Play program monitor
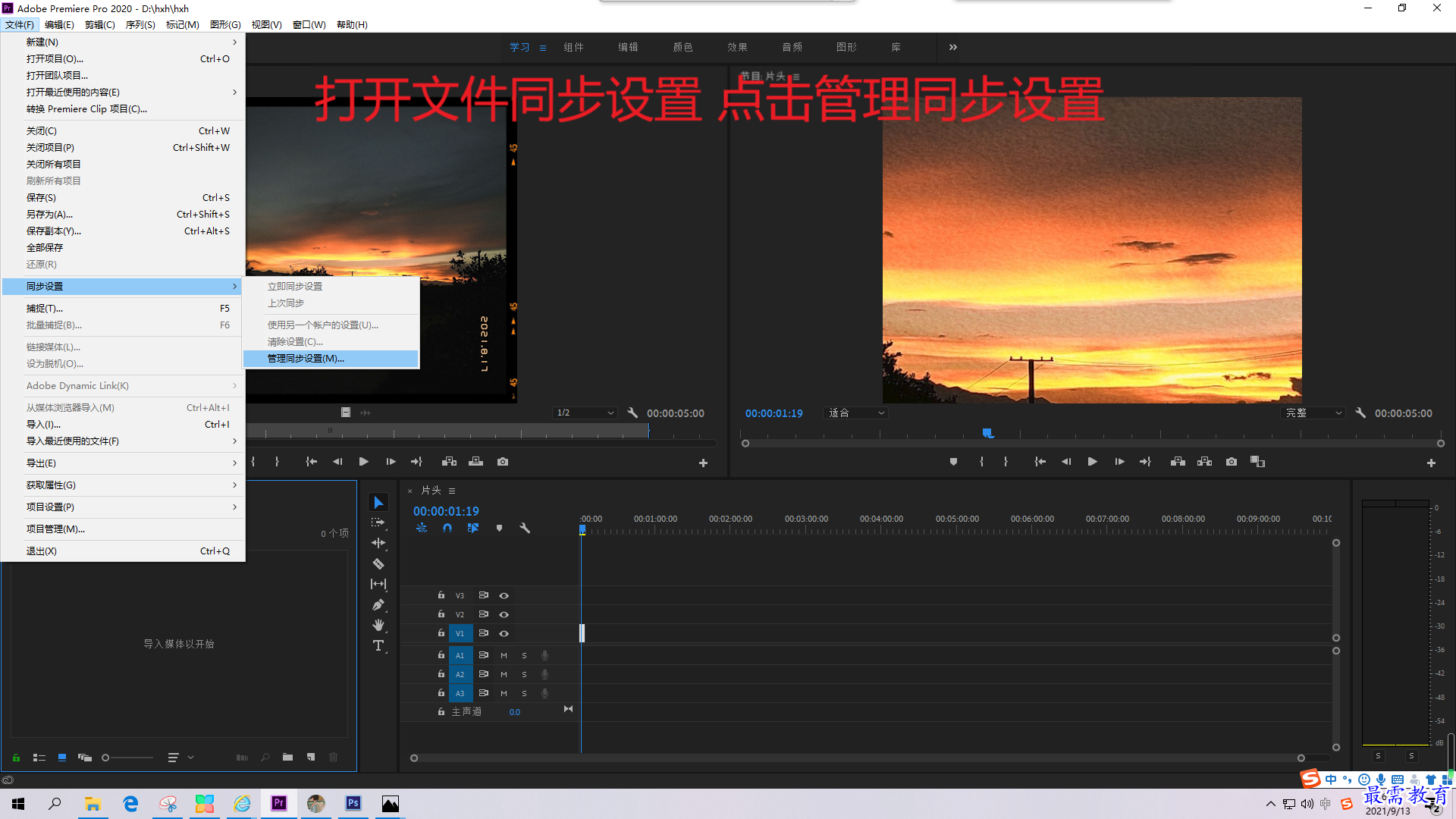The width and height of the screenshot is (1456, 819). (x=1093, y=462)
